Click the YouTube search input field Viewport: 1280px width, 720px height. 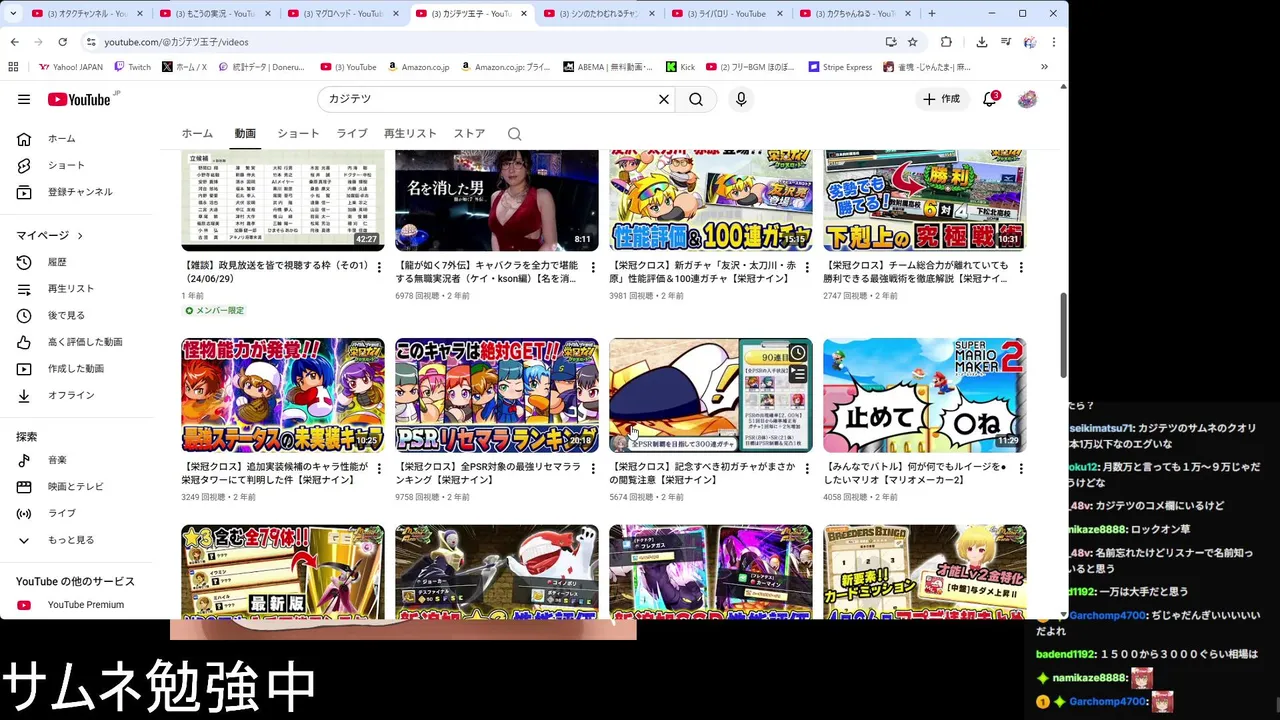[490, 99]
